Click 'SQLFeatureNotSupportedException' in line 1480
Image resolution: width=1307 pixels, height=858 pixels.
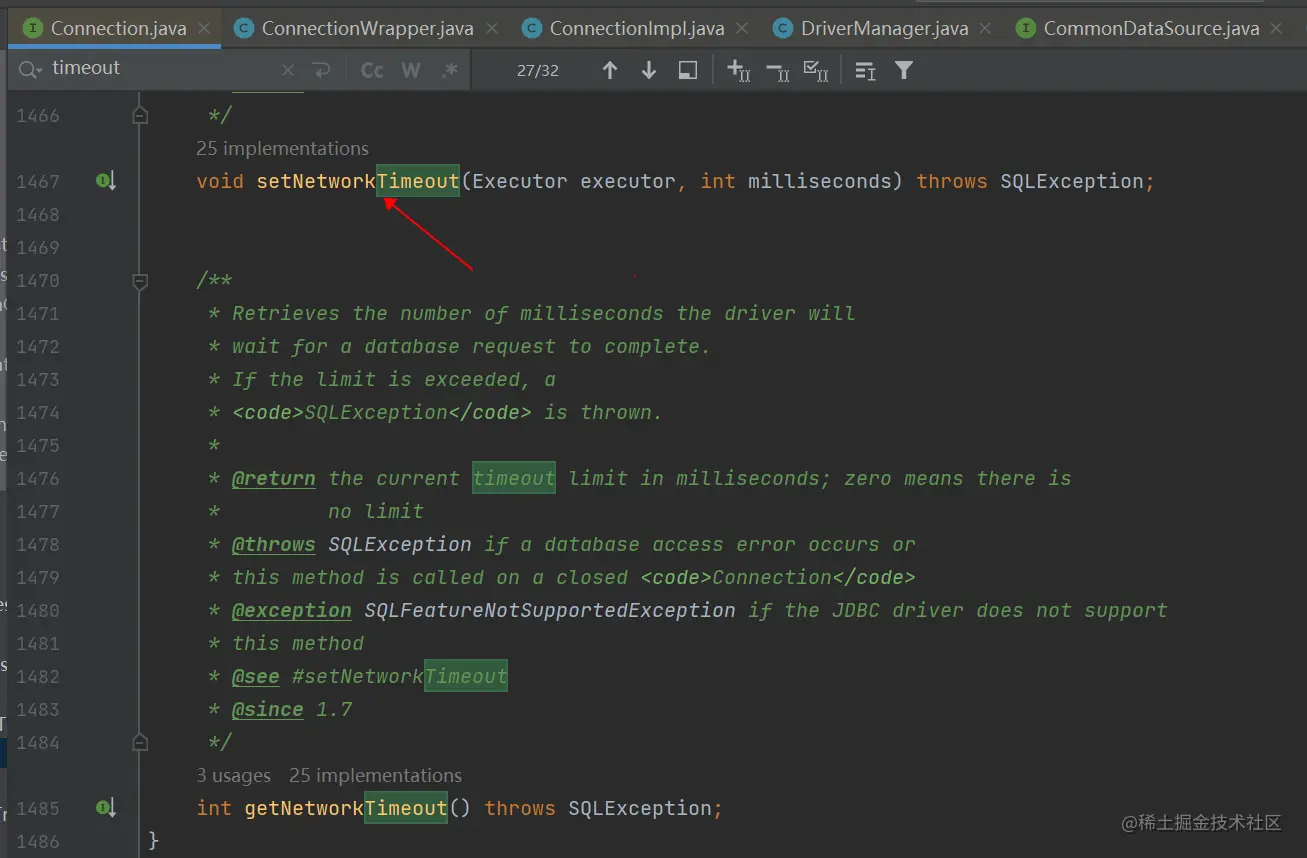pyautogui.click(x=550, y=610)
